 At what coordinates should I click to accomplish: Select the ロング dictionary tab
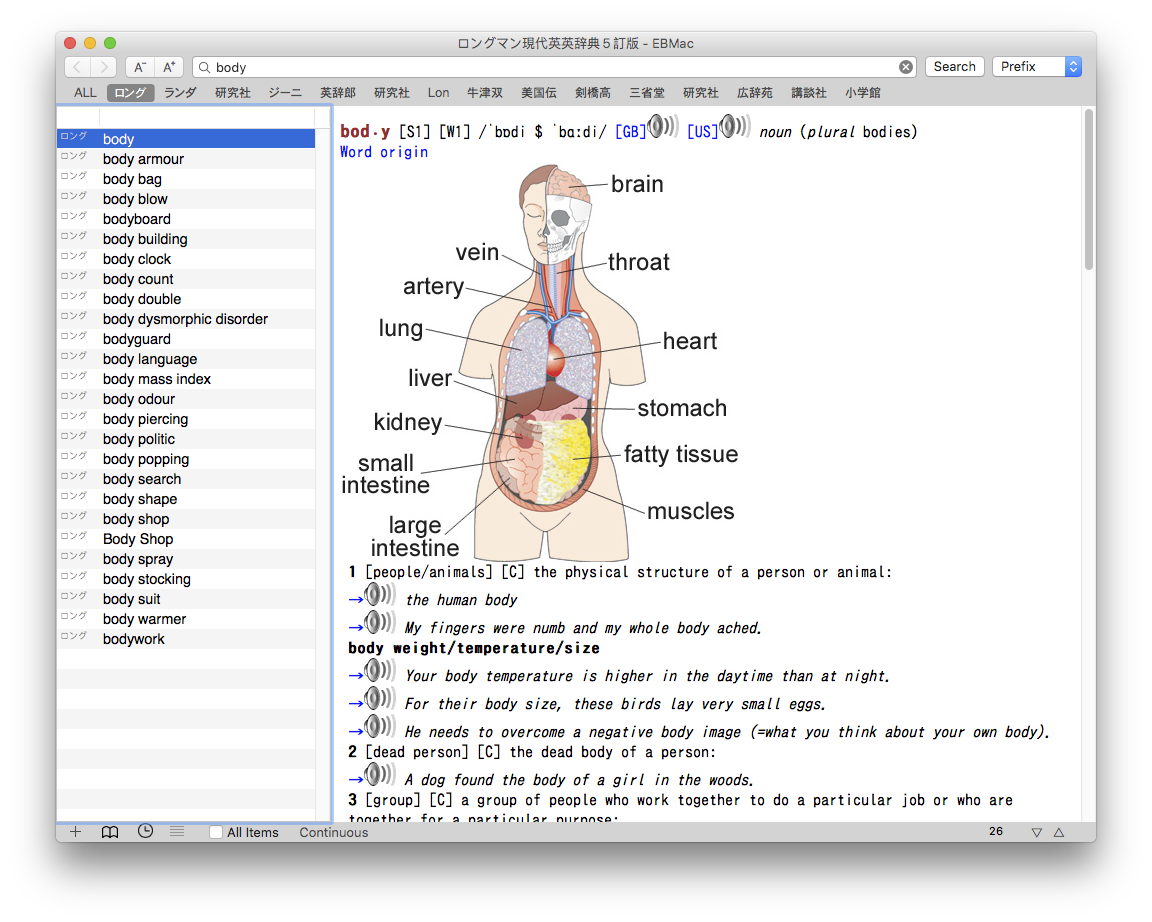point(131,93)
